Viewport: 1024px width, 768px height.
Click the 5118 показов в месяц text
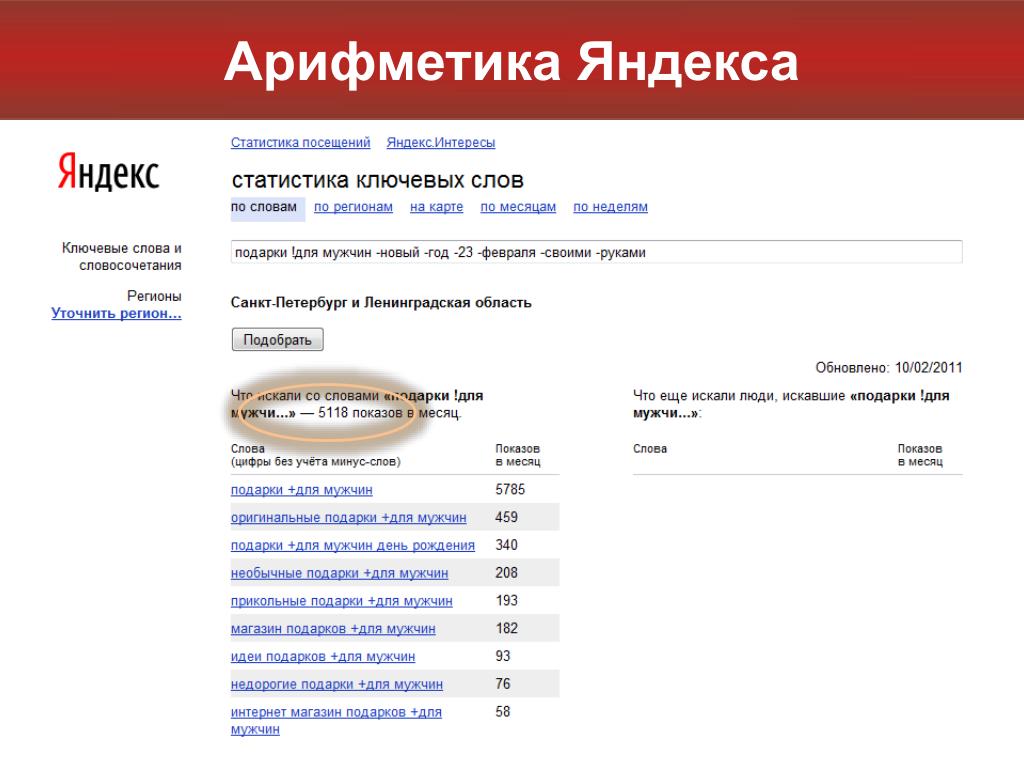389,413
